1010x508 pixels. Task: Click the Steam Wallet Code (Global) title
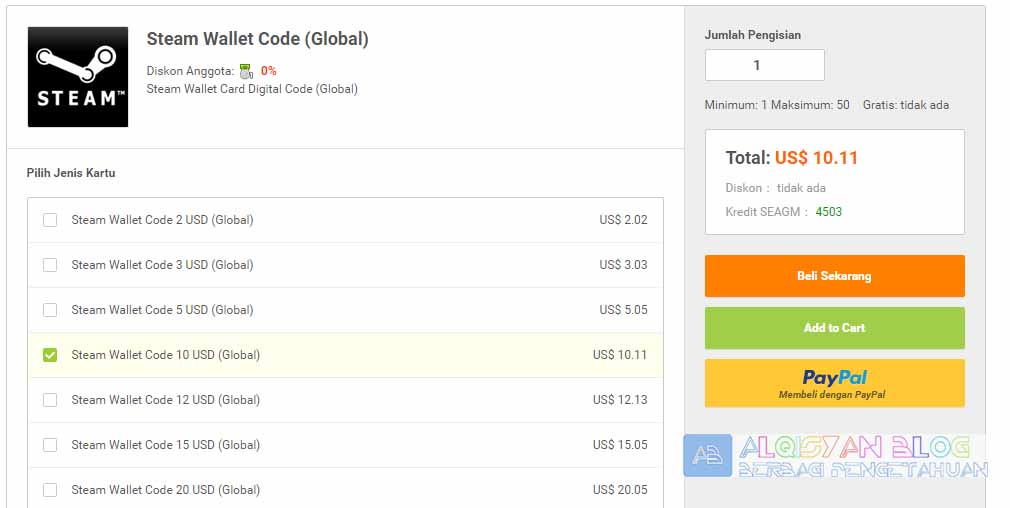(x=257, y=39)
